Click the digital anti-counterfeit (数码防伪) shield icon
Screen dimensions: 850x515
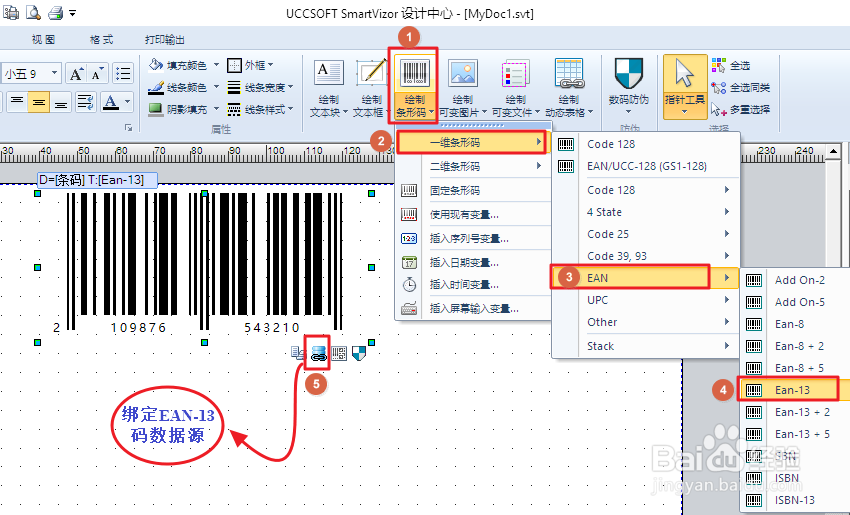(628, 74)
